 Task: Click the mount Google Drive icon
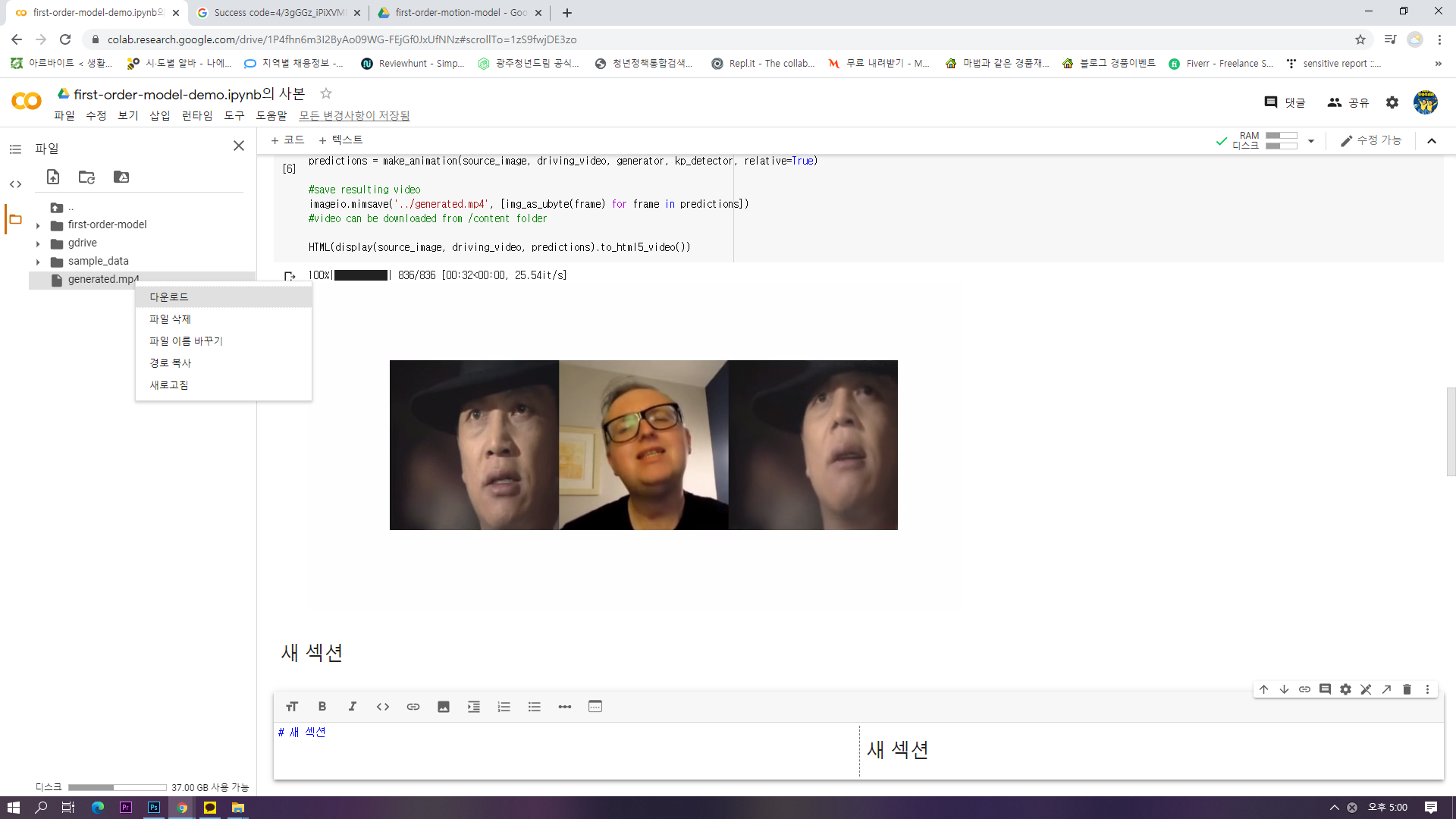121,177
